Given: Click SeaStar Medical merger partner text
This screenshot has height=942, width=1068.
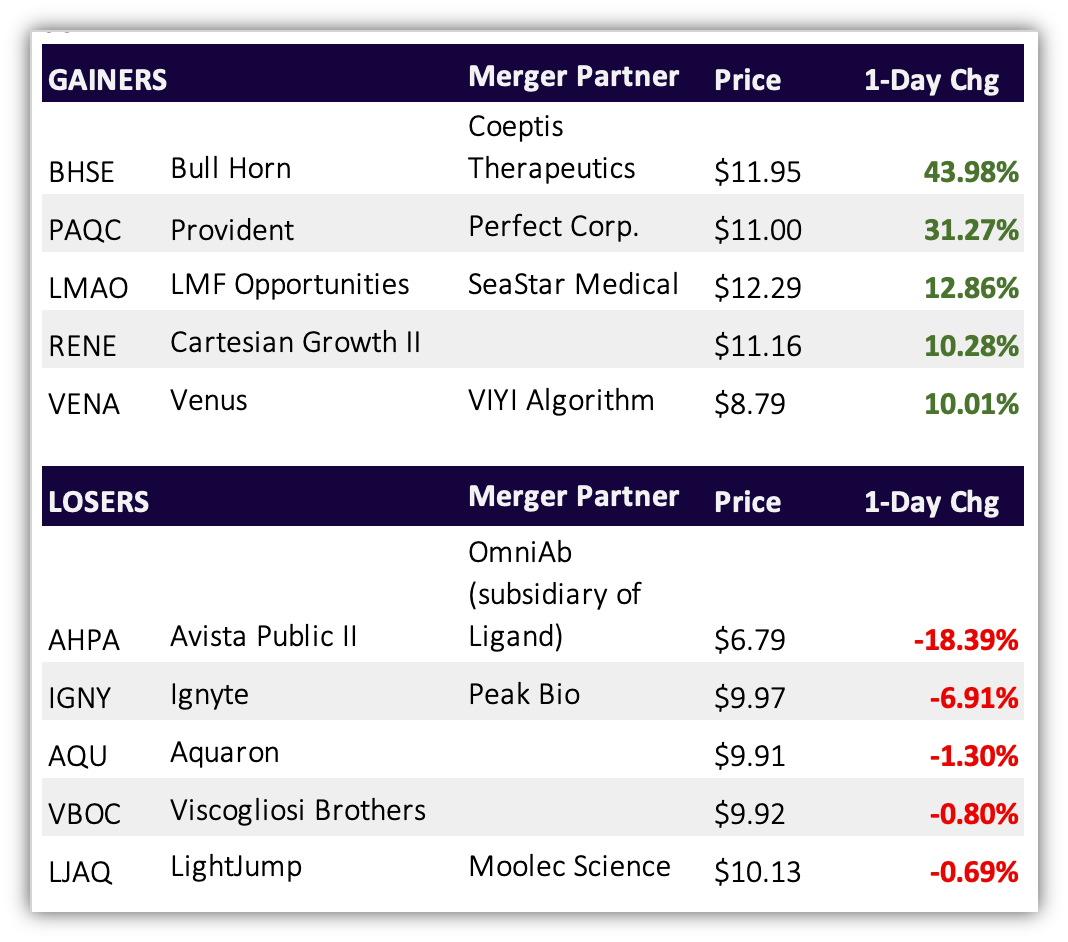Looking at the screenshot, I should 573,284.
